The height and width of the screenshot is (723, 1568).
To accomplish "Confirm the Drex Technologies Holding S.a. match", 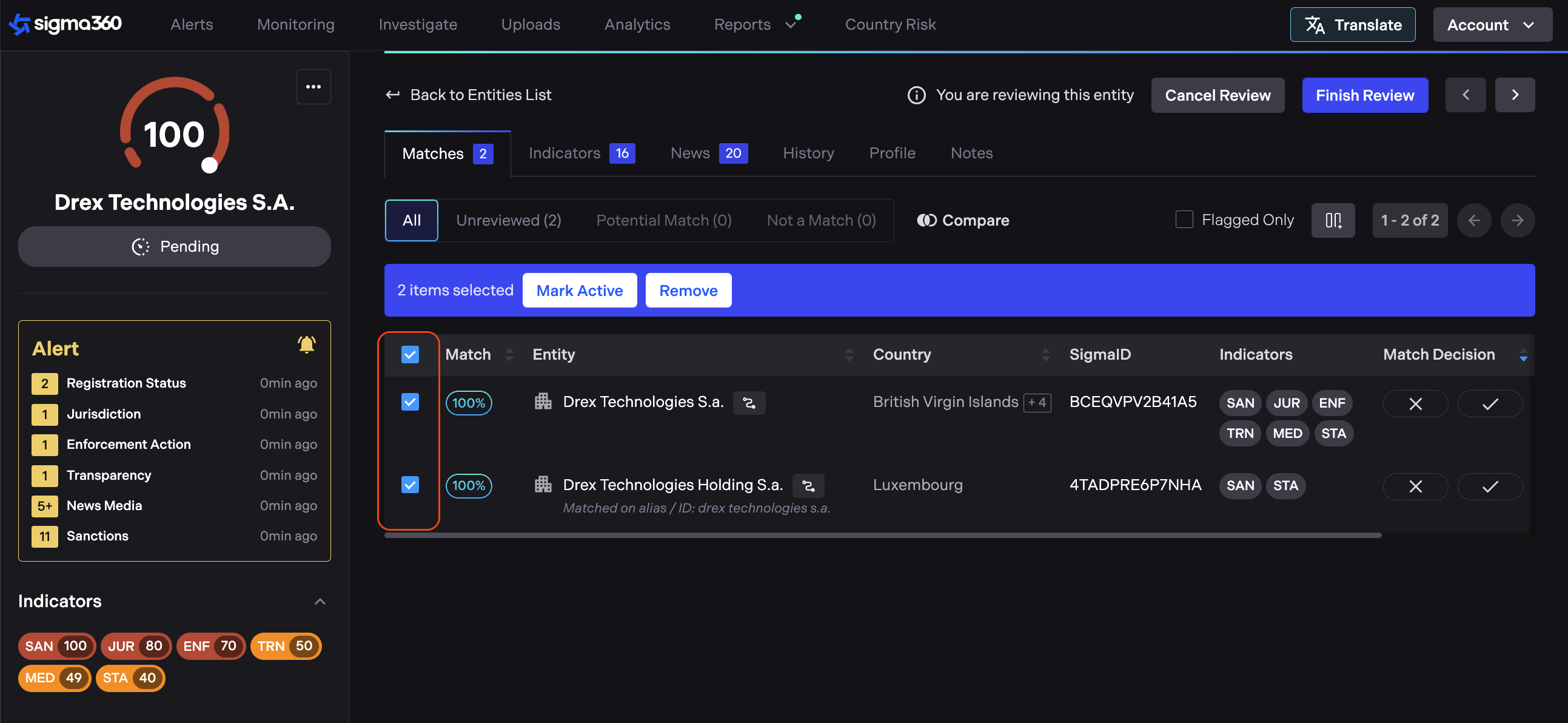I will coord(1489,486).
